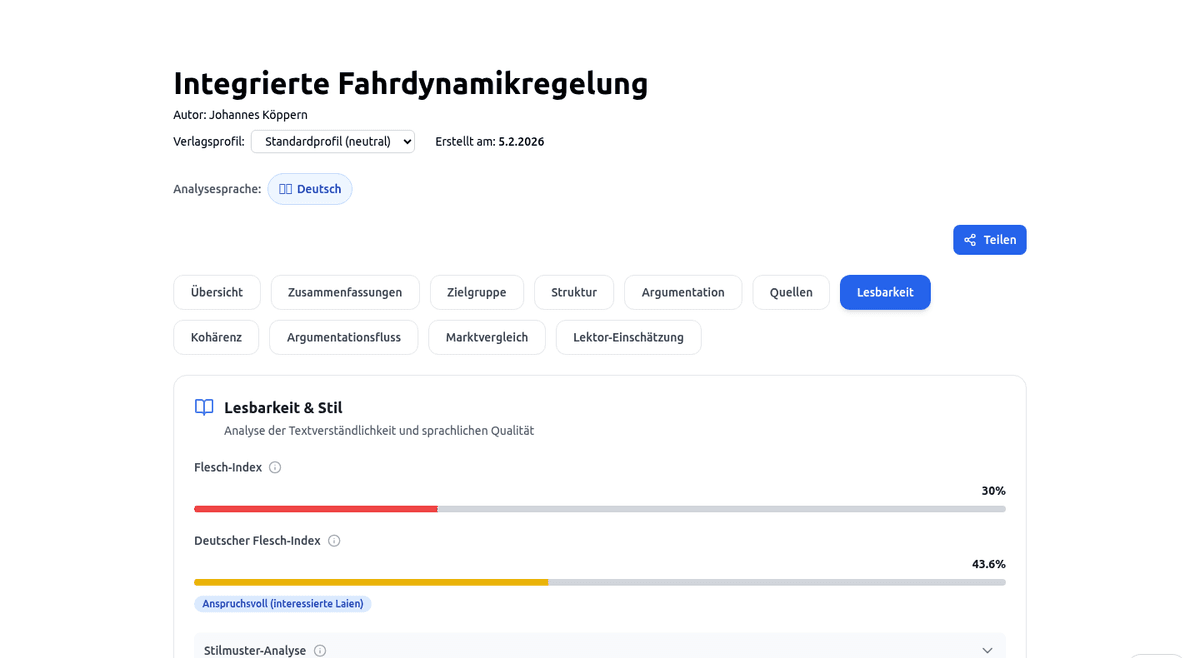Open the Verlagsprofil dropdown

(332, 141)
